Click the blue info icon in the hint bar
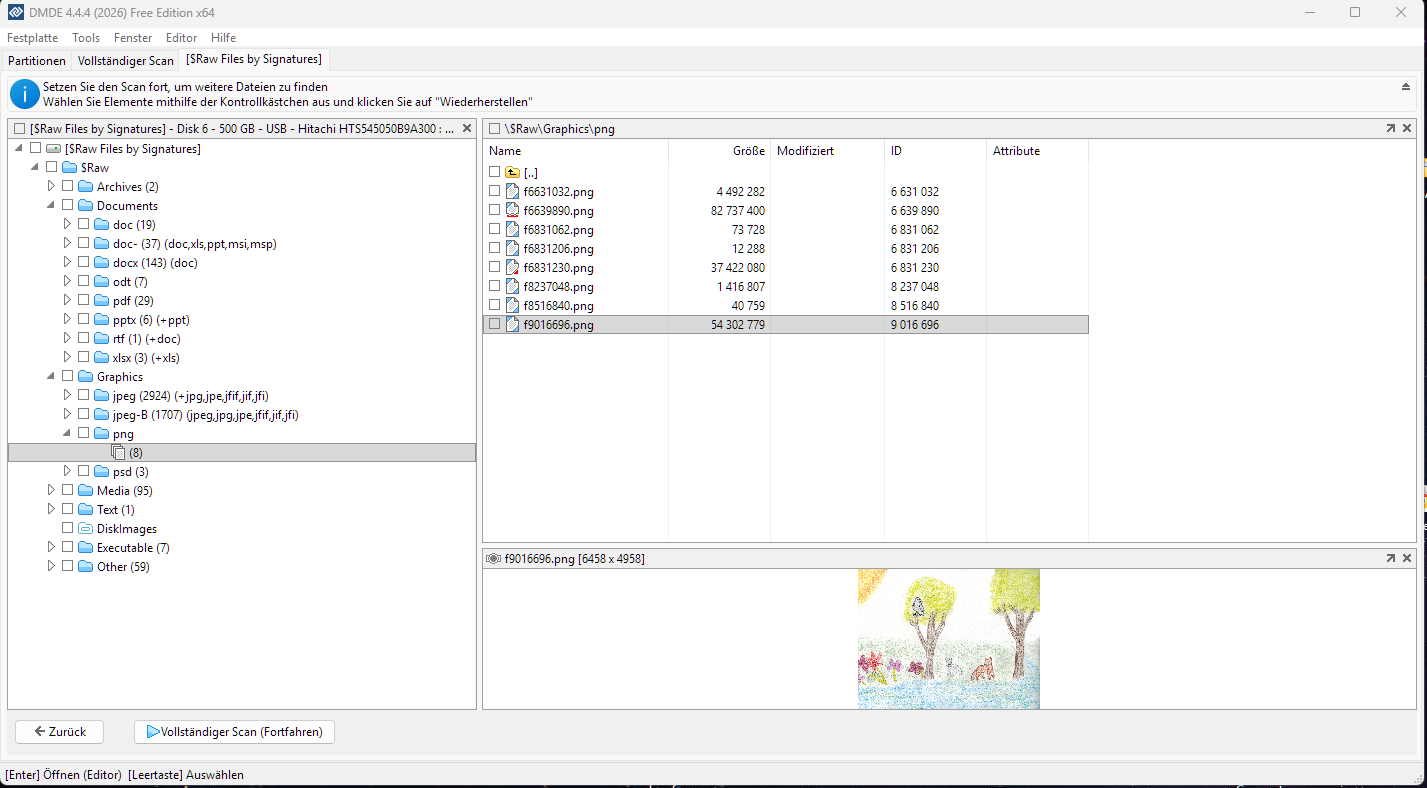This screenshot has height=788, width=1427. click(x=25, y=94)
